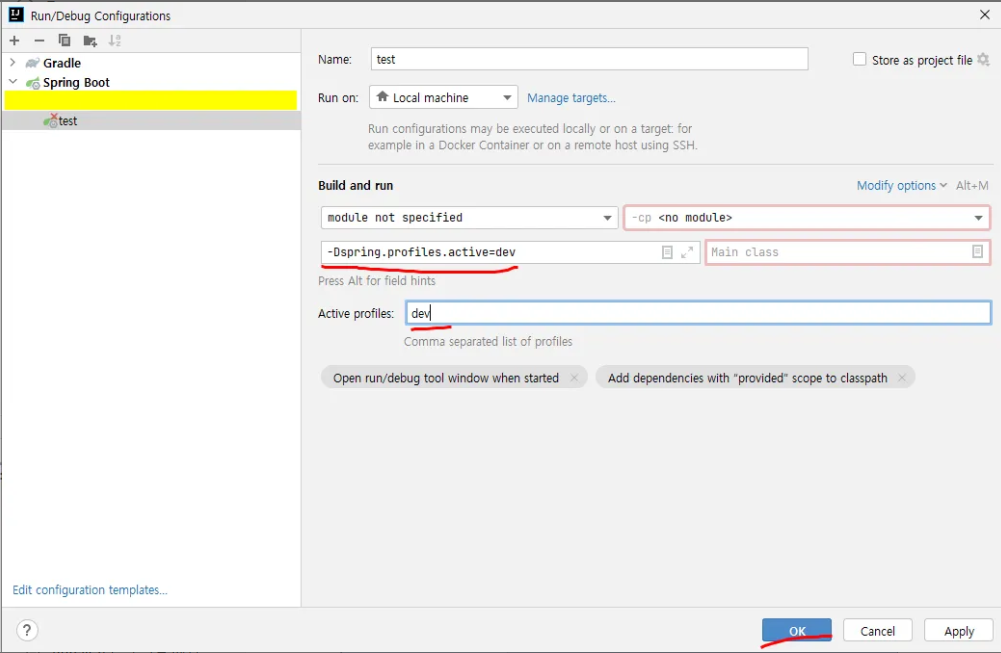Open the Run on Local machine dropdown
The image size is (1001, 653).
444,98
